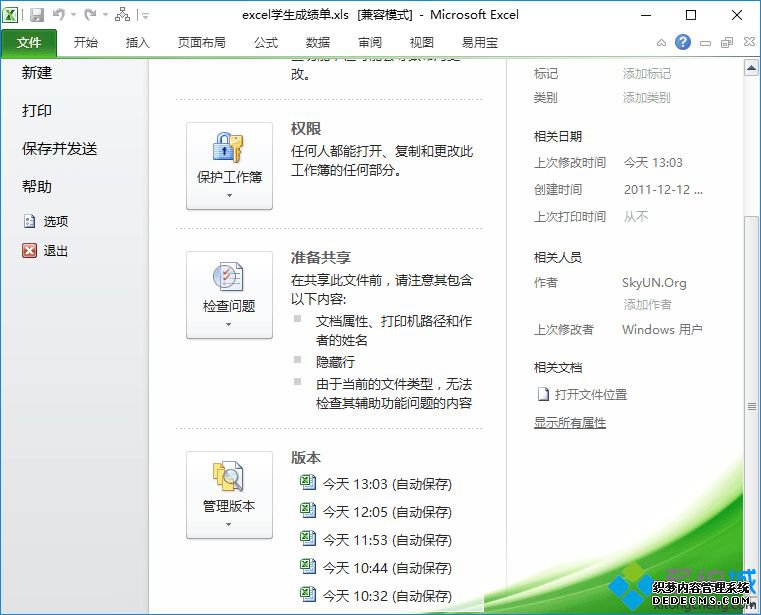This screenshot has width=761, height=615.
Task: Click the lock and key icon
Action: tap(228, 147)
